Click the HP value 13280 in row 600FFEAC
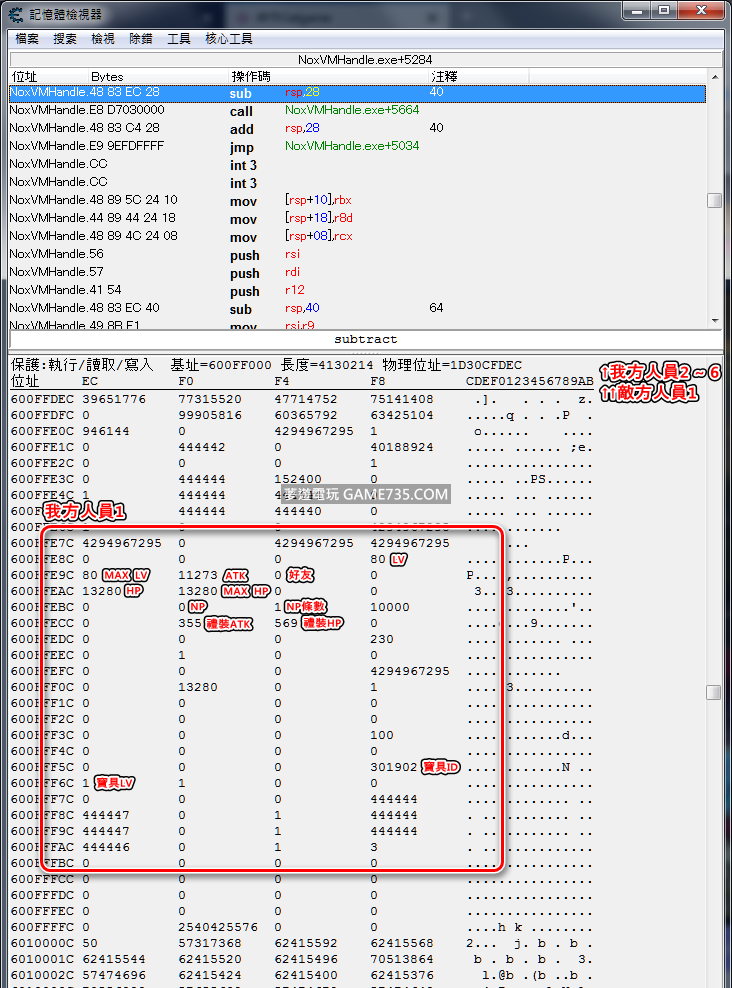The height and width of the screenshot is (988, 732). pos(102,591)
